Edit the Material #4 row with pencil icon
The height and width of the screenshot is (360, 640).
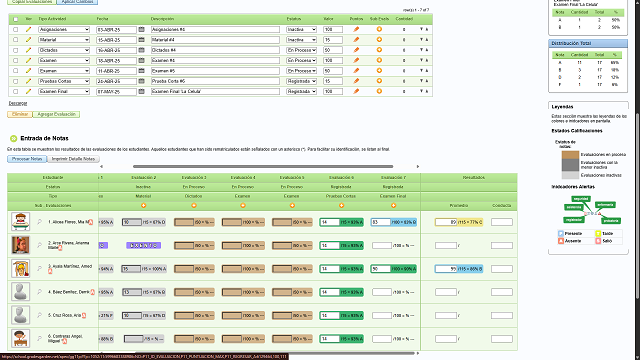pyautogui.click(x=28, y=40)
